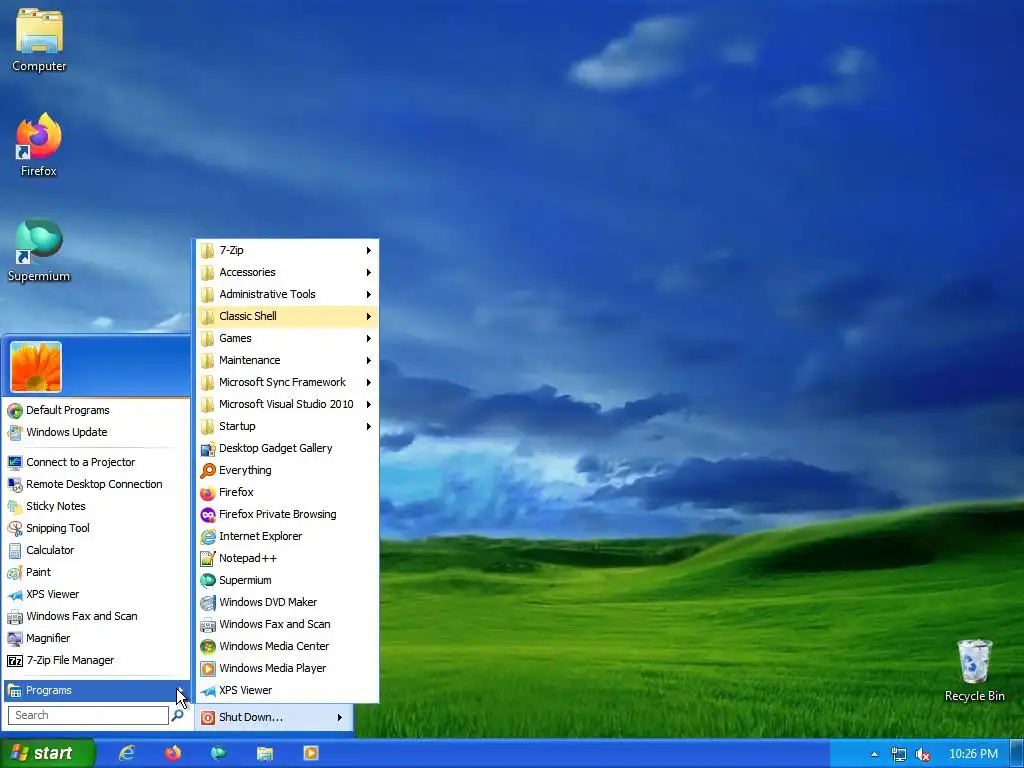Screen dimensions: 1024x768
Task: Launch the Snipping Tool
Action: coord(96,528)
